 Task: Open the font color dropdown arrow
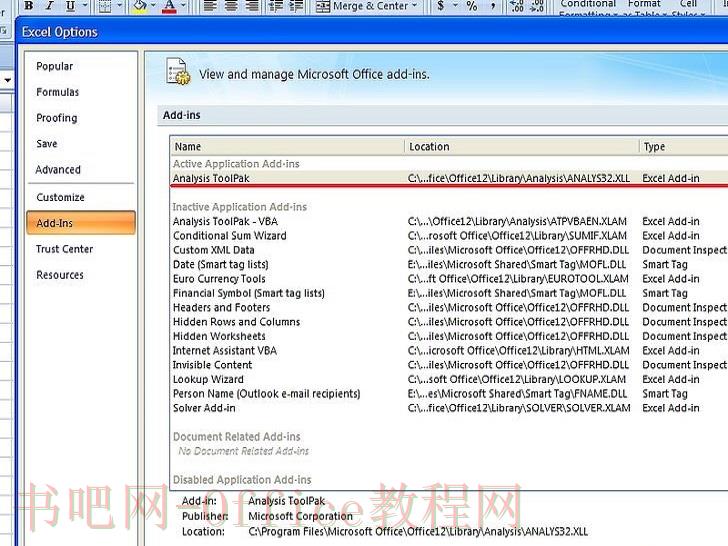click(x=183, y=6)
